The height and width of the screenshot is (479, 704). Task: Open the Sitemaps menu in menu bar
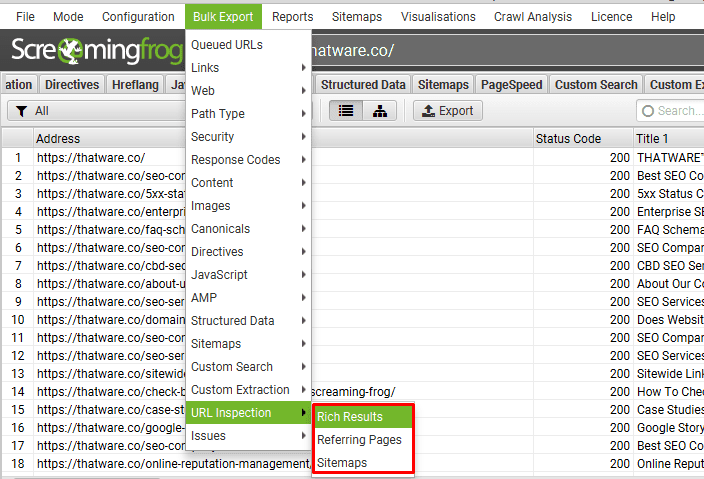[357, 17]
